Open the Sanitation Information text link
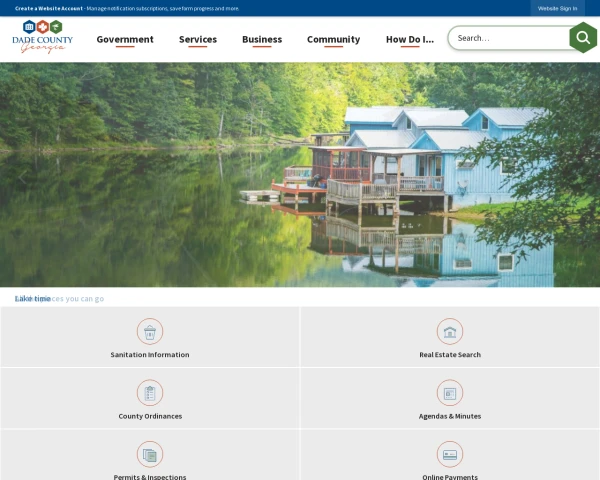 tap(150, 355)
